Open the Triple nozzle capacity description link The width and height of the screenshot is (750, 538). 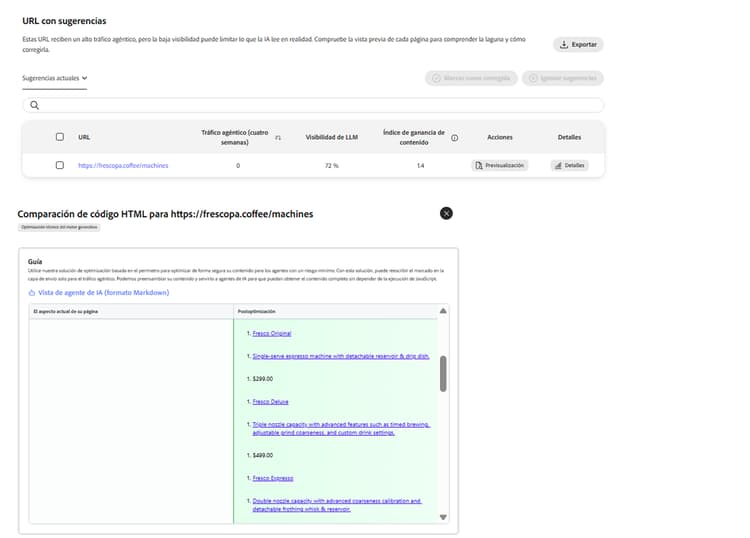point(341,428)
